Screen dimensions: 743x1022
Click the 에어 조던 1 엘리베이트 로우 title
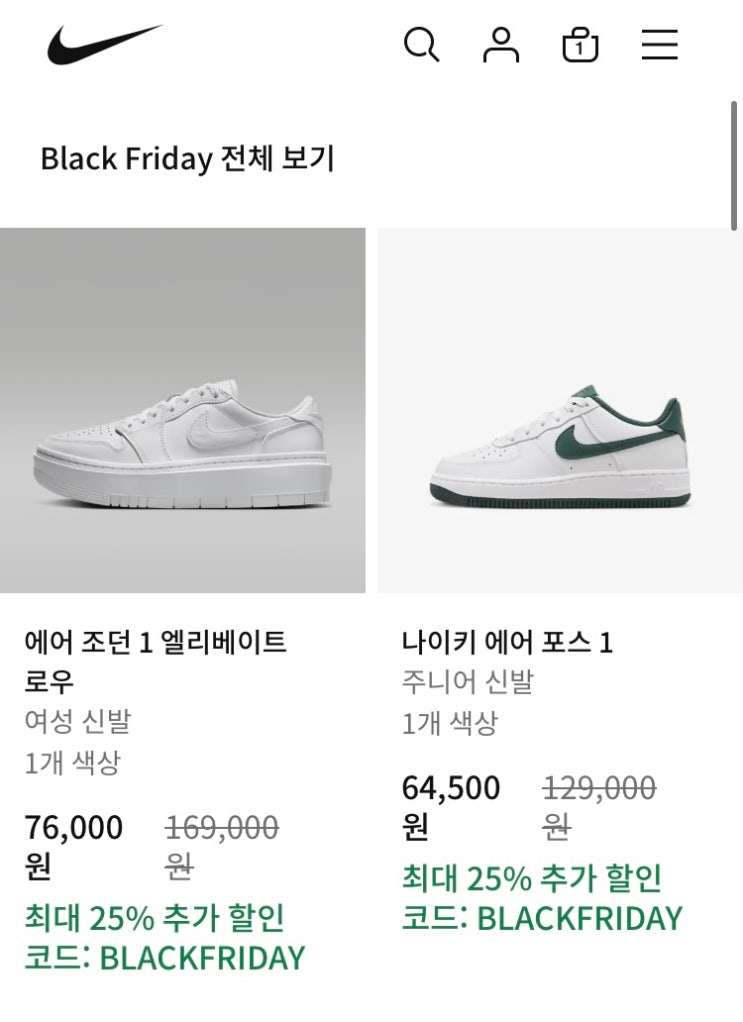(155, 661)
